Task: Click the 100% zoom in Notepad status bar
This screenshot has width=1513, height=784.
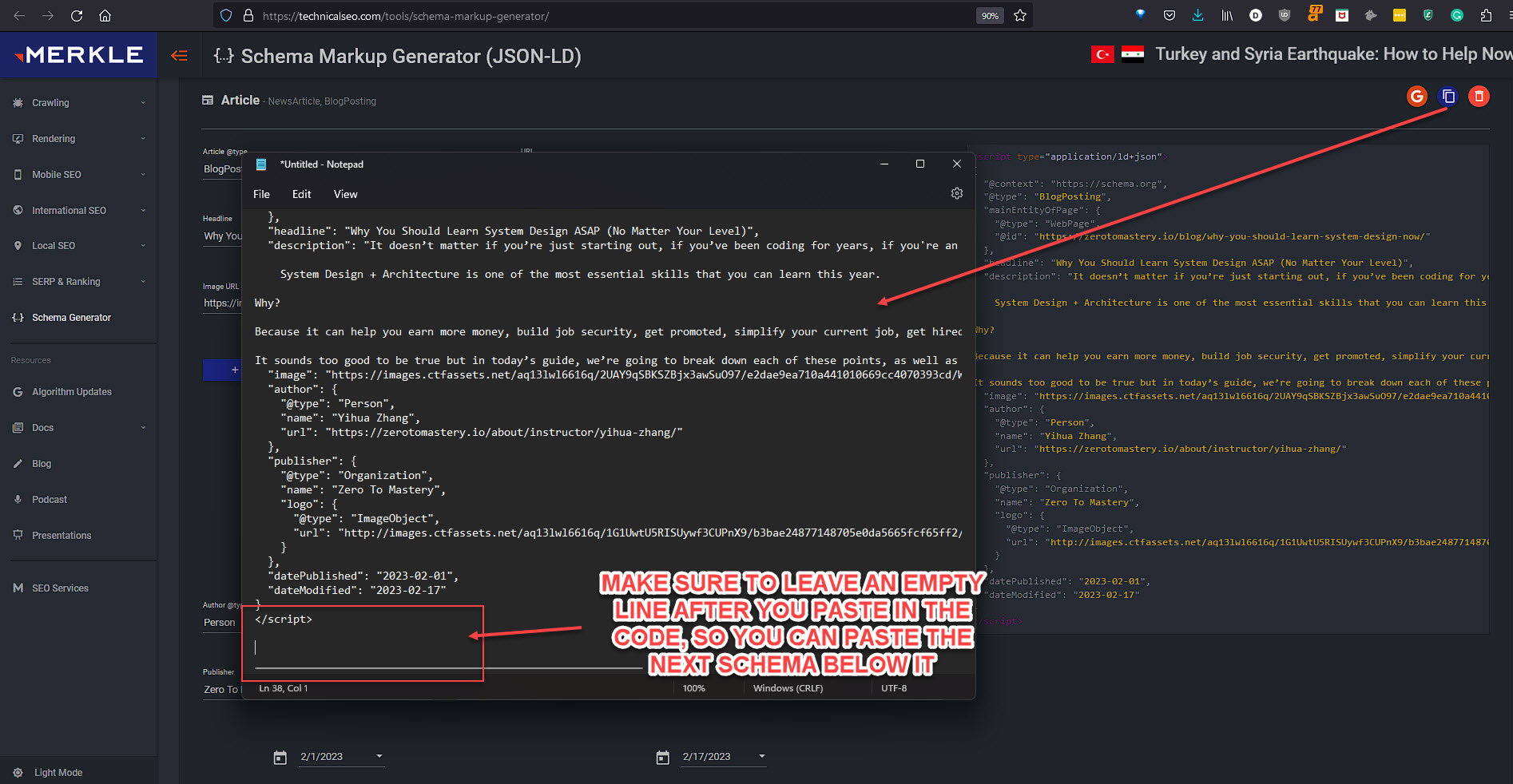Action: pyautogui.click(x=693, y=688)
